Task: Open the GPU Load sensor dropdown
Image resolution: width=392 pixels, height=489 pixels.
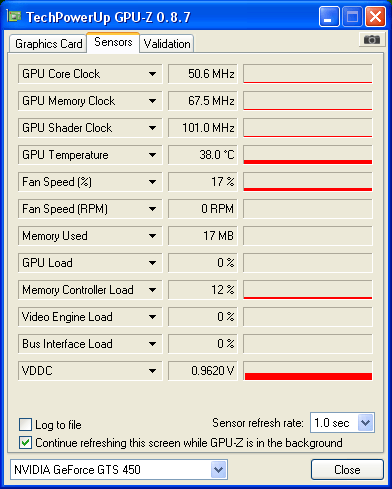Action: 152,263
